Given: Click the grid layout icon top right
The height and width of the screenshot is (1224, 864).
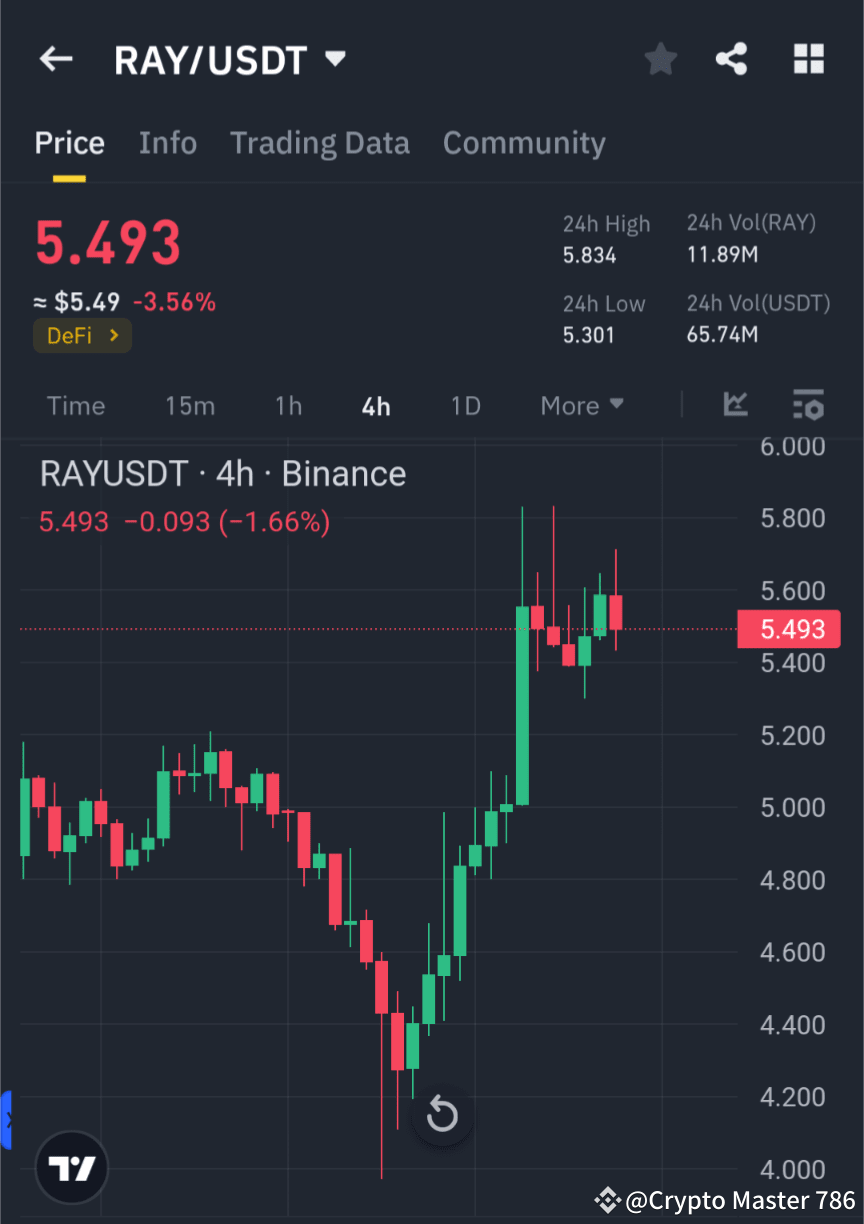Looking at the screenshot, I should (x=808, y=58).
